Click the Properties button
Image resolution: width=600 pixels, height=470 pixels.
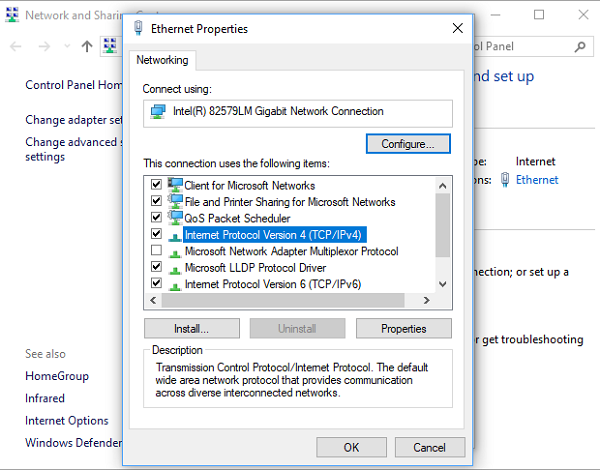[x=402, y=328]
